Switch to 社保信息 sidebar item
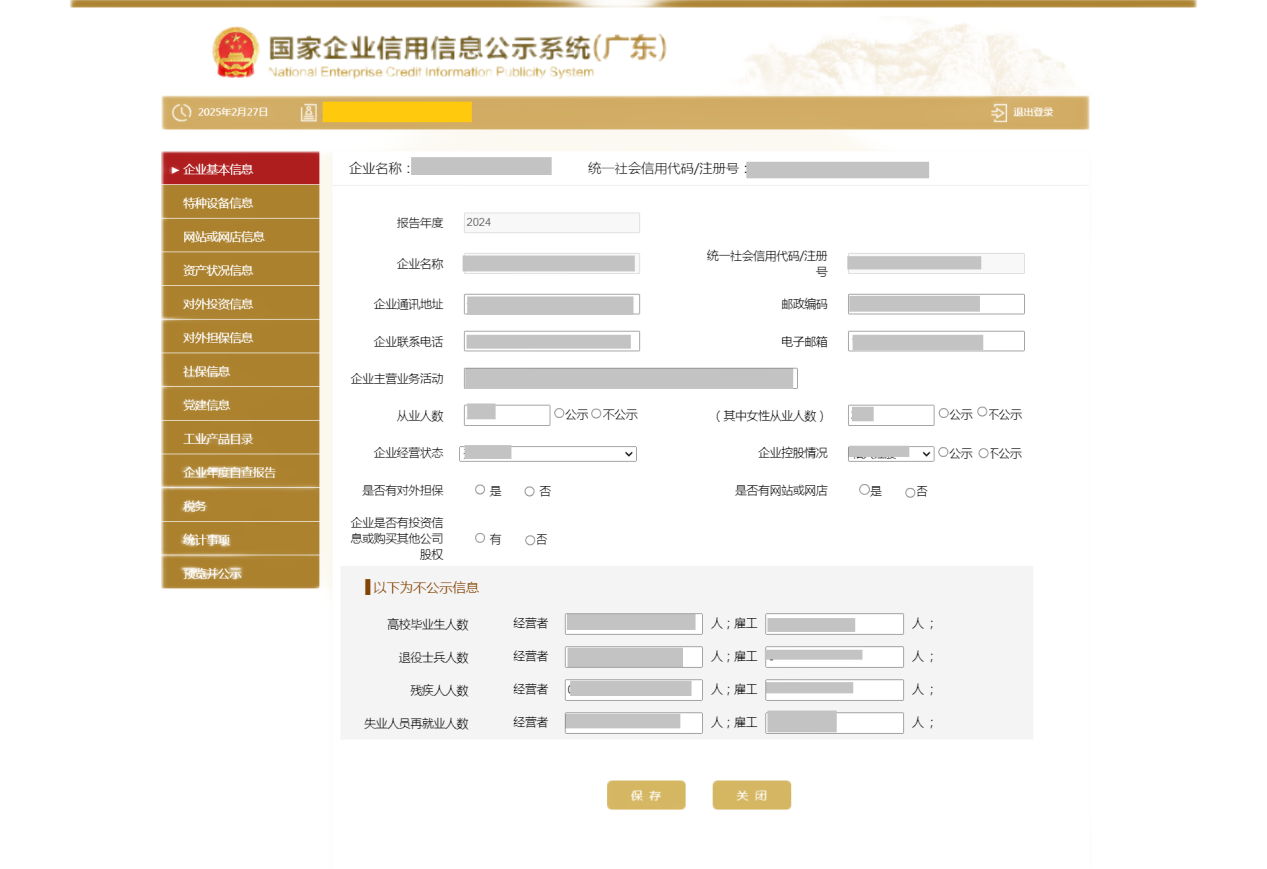1267x869 pixels. pos(241,371)
